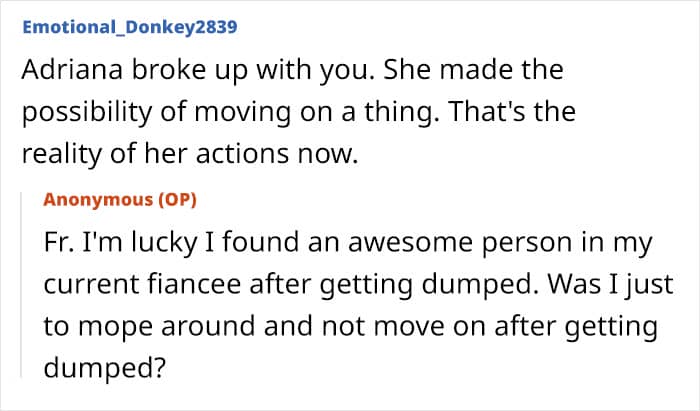Screen dimensions: 700x411
Task: Click the phrase "That's the" in the comment
Action: (512, 111)
